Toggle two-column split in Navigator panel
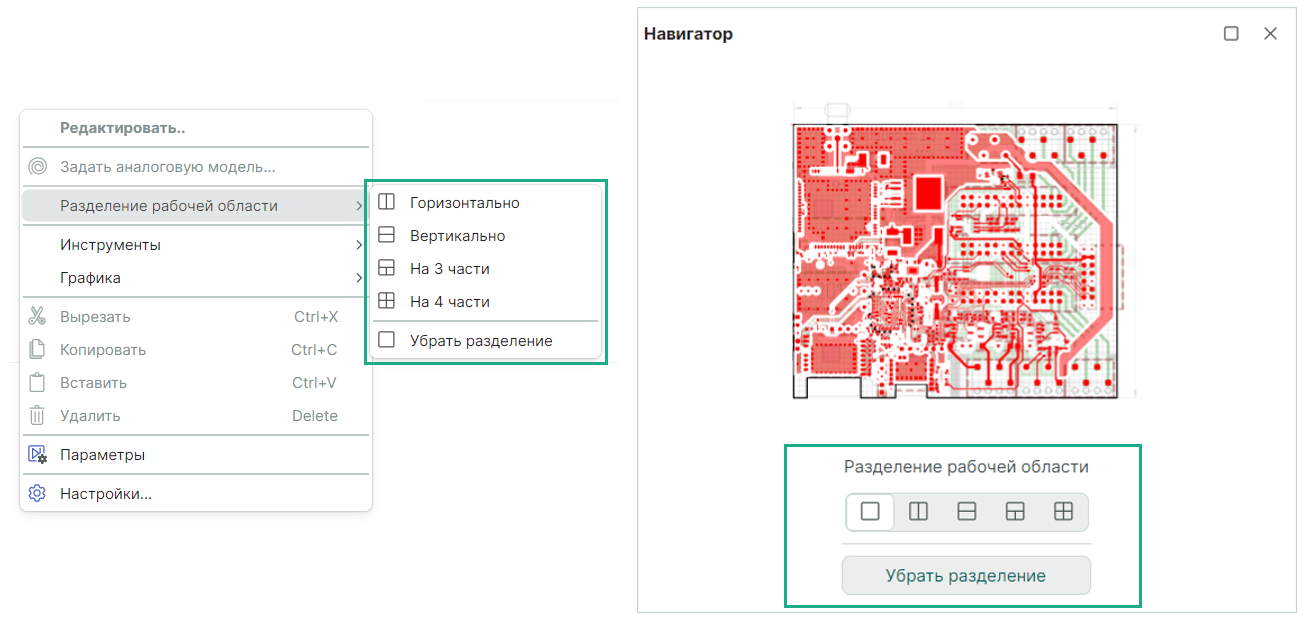1309x625 pixels. 918,512
